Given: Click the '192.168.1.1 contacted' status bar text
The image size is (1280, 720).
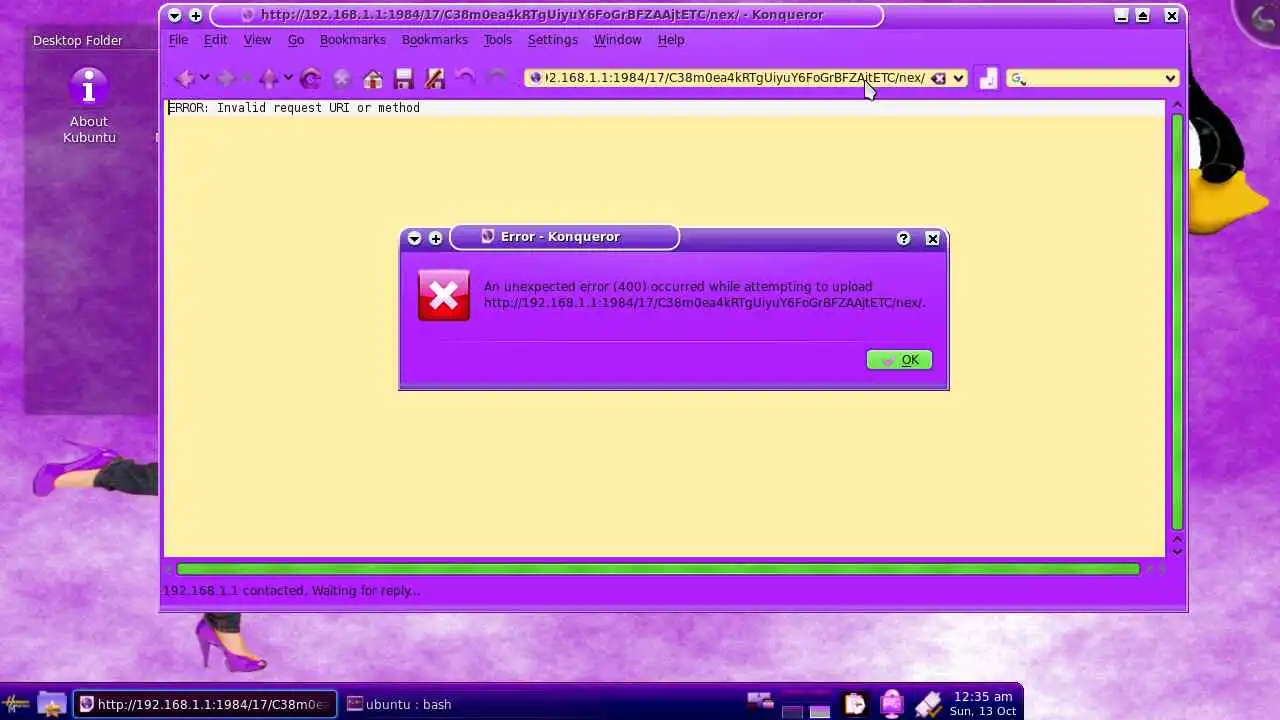Looking at the screenshot, I should point(291,591).
